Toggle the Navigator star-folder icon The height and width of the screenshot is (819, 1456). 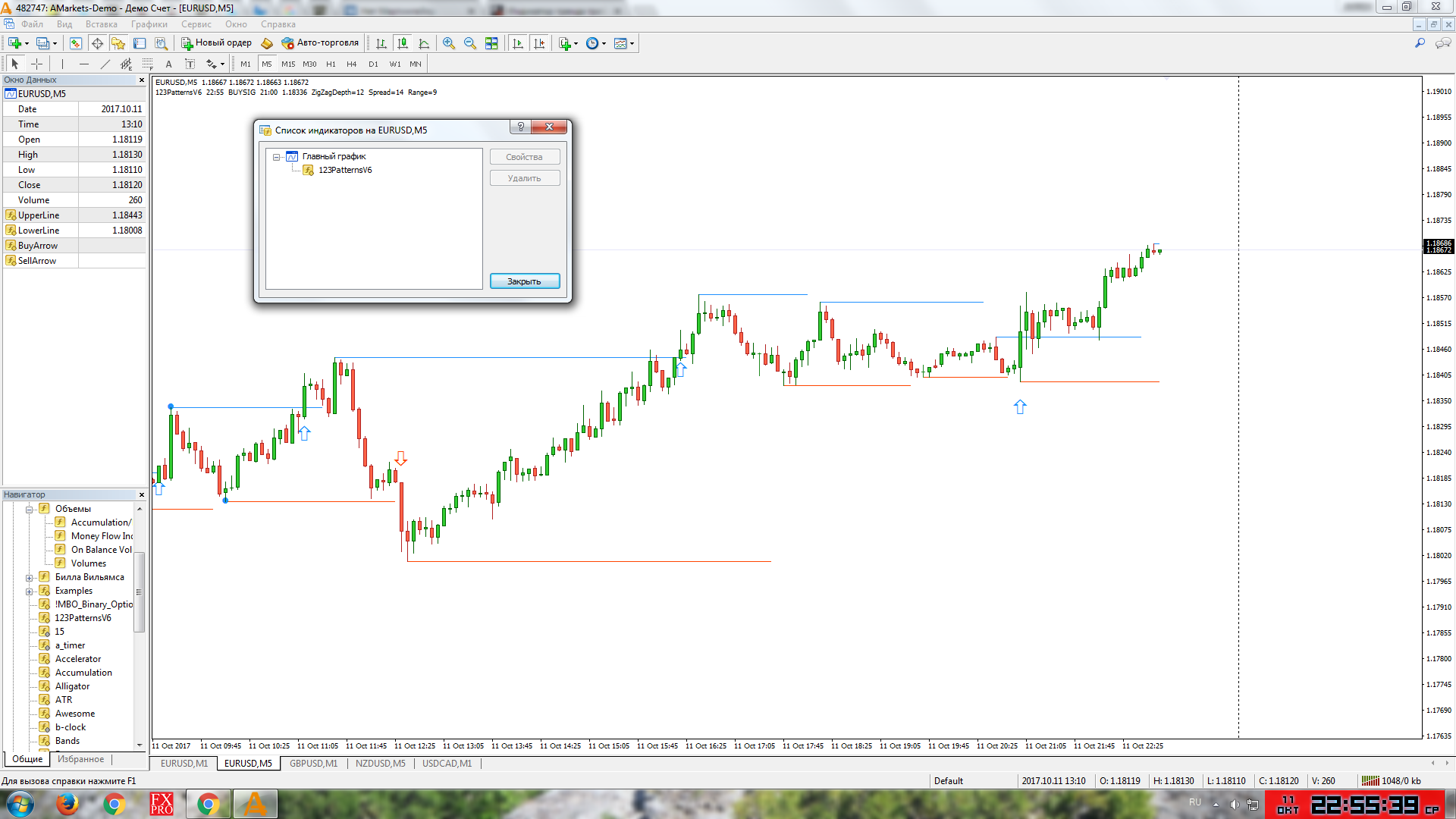118,43
